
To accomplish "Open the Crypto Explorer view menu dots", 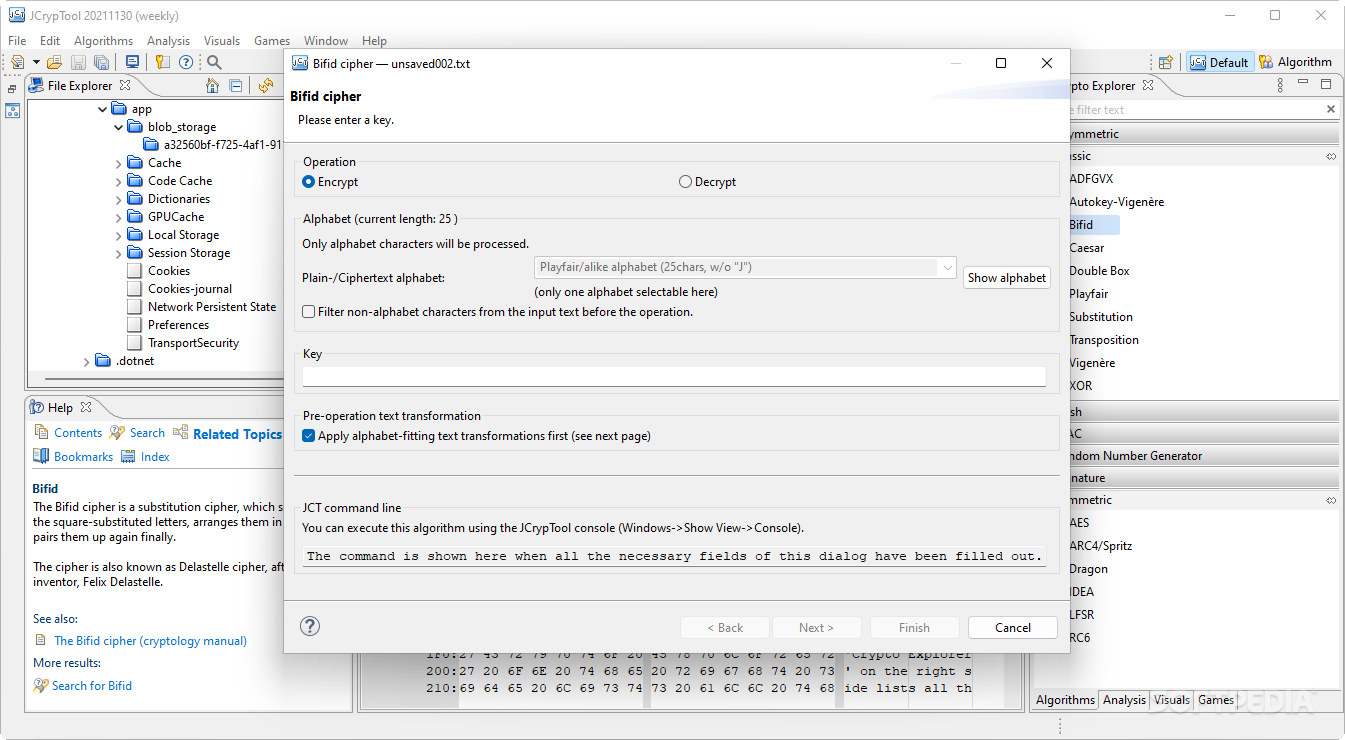I will (x=1279, y=86).
